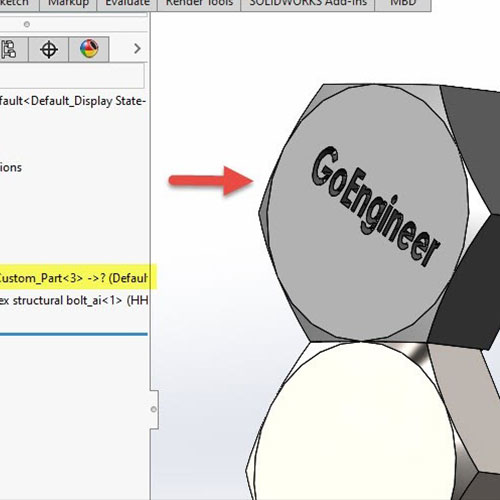Screen dimensions: 500x500
Task: Click the panel collapse handle on the divider
Action: click(x=154, y=409)
